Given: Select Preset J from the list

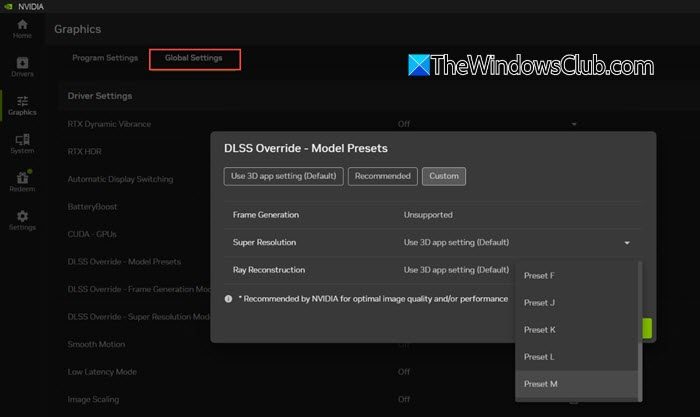Looking at the screenshot, I should point(576,303).
